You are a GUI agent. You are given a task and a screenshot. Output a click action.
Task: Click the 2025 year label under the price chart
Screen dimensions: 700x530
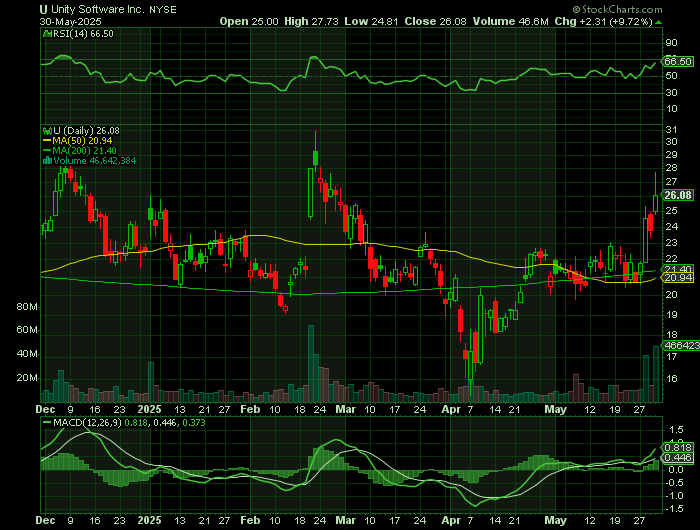coord(149,409)
